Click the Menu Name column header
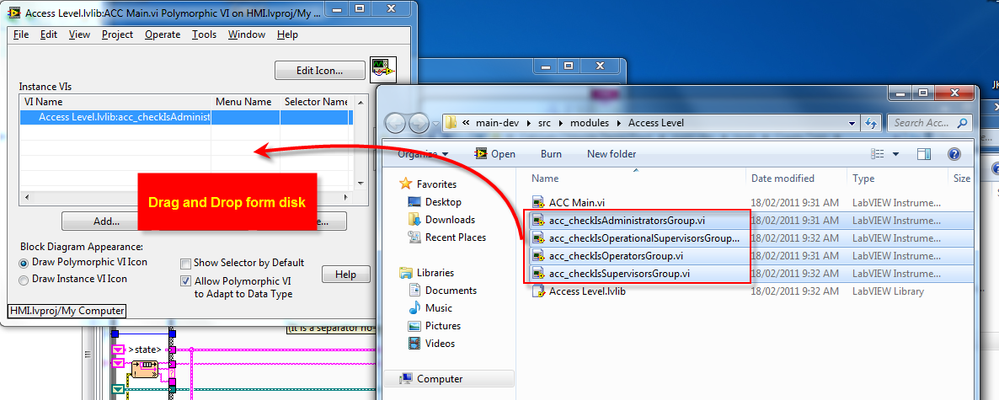 click(245, 101)
